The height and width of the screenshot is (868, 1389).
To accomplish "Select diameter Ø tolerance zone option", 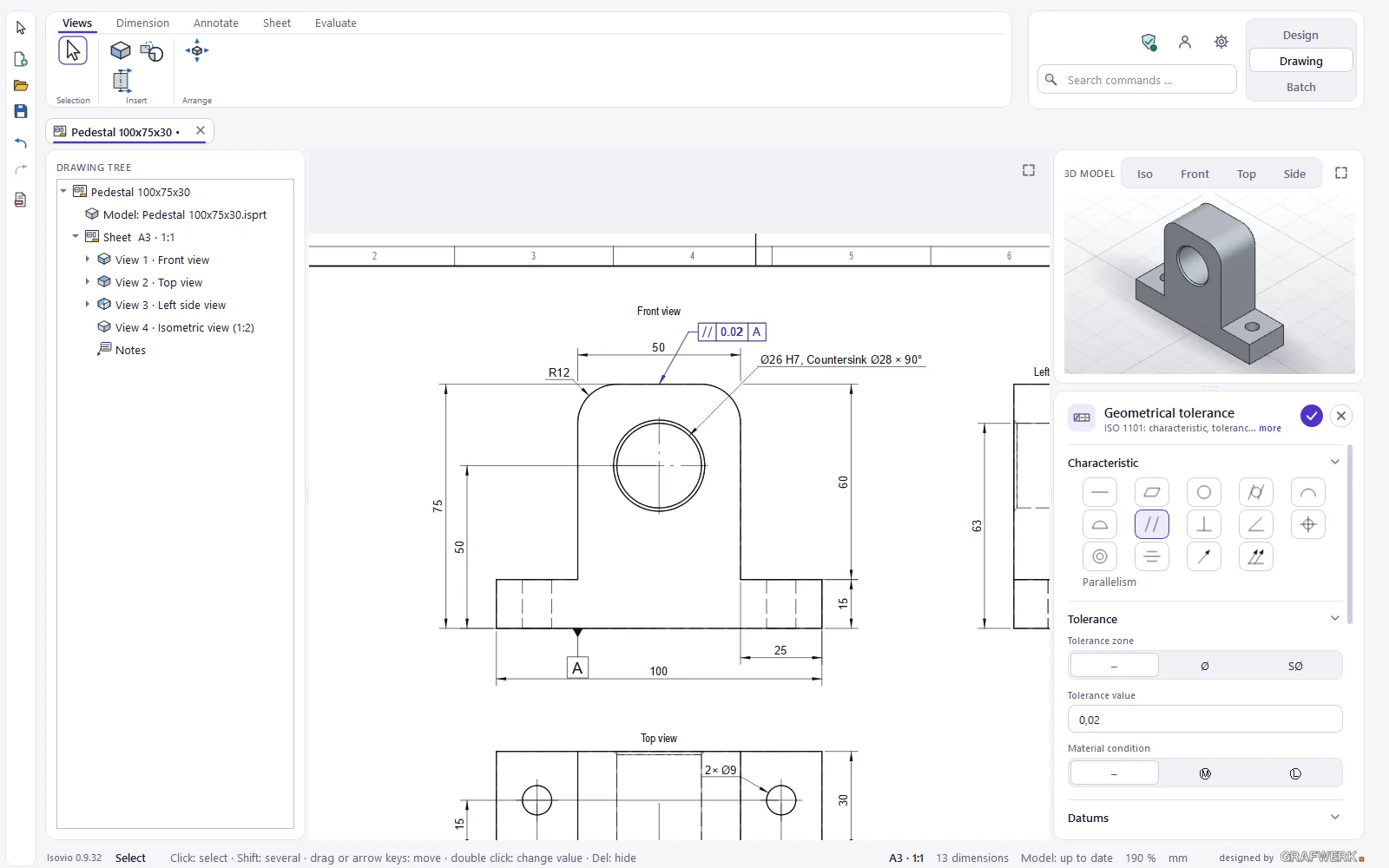I will click(x=1205, y=666).
